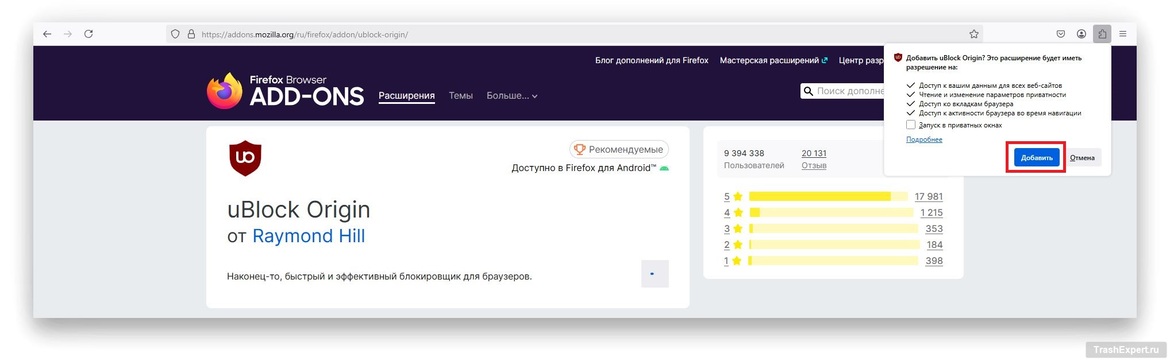Open the 20 131 reviews link

coord(814,153)
